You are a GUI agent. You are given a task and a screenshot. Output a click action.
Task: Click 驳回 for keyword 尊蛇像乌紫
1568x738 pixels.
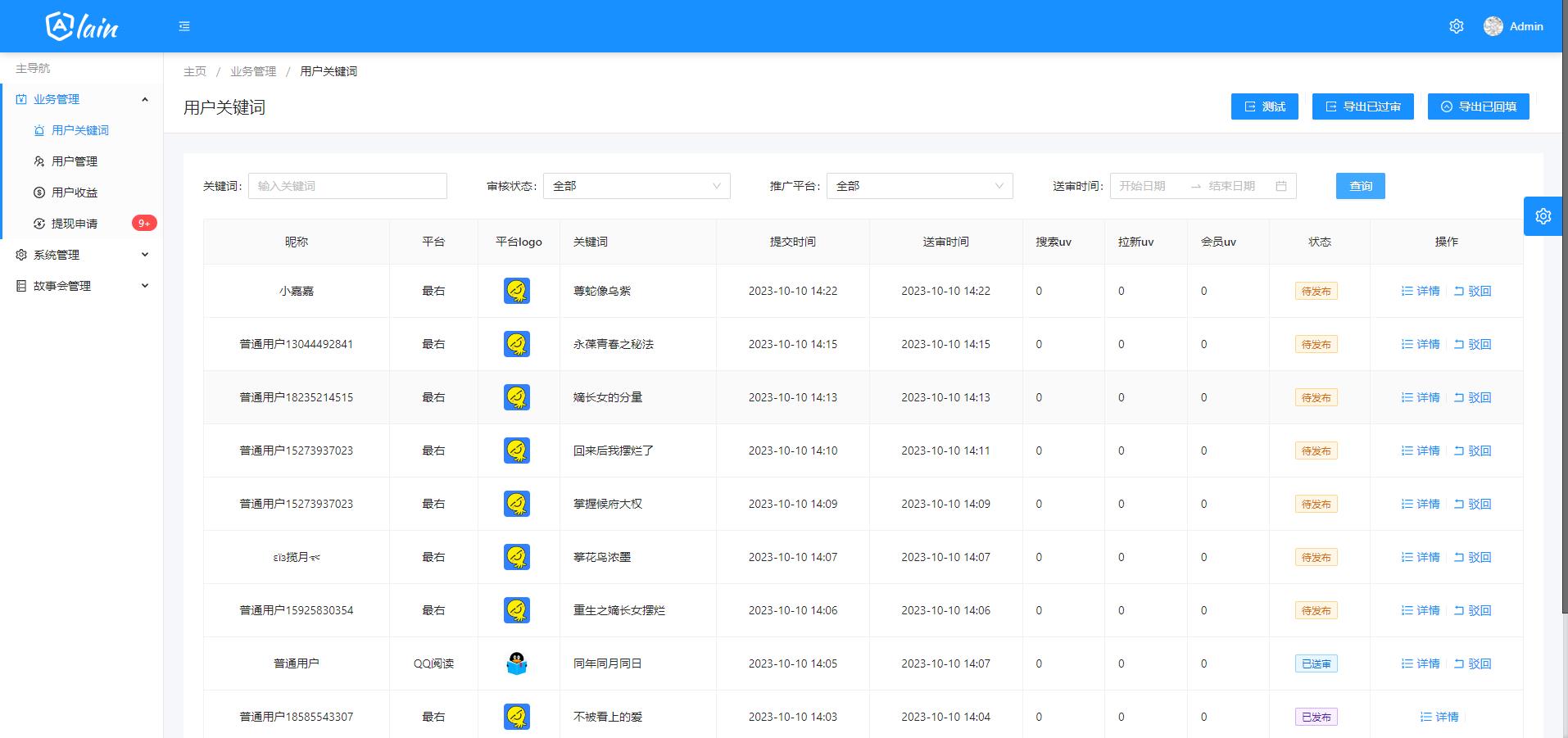[x=1472, y=291]
